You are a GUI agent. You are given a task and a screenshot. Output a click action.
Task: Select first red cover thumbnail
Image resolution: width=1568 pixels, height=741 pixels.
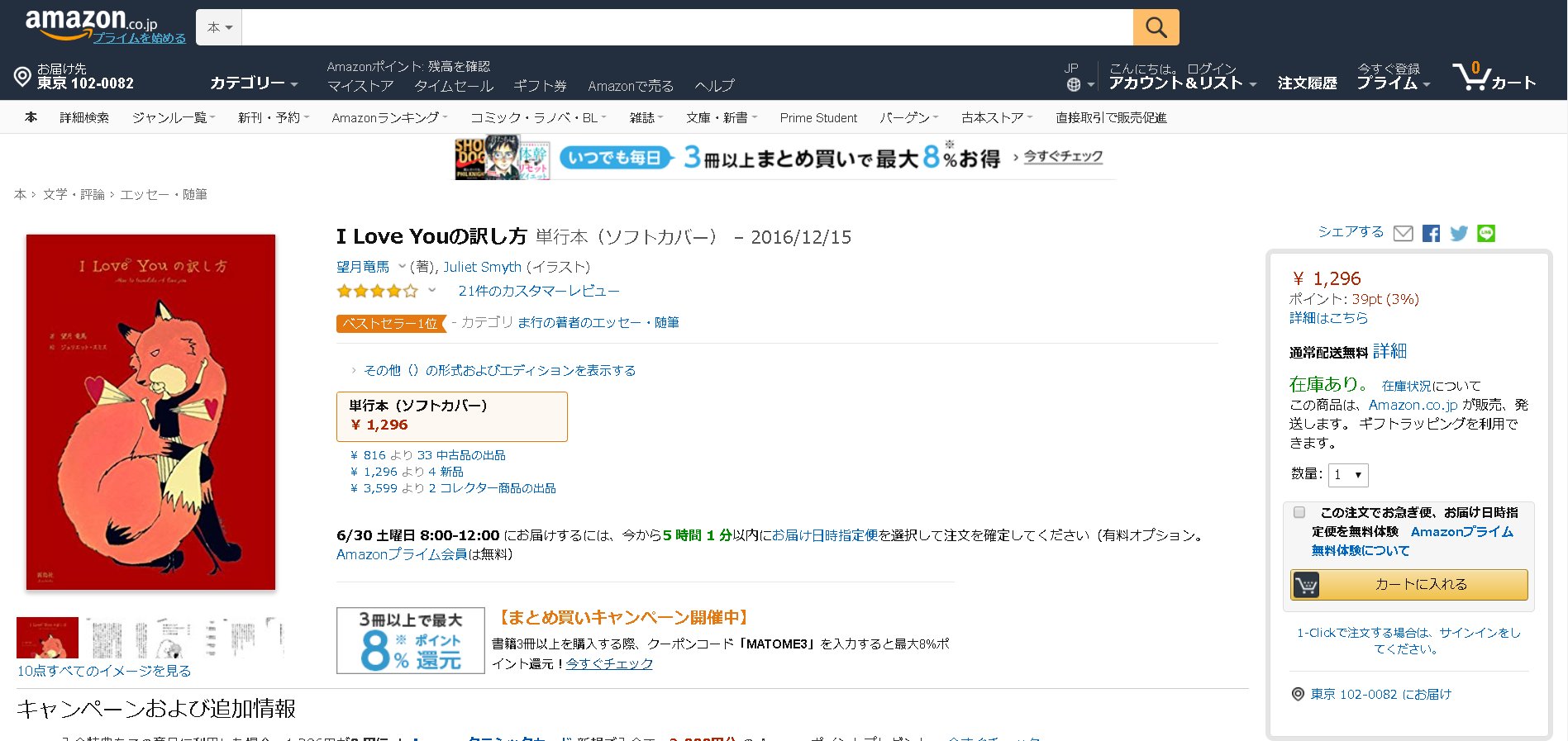coord(47,638)
